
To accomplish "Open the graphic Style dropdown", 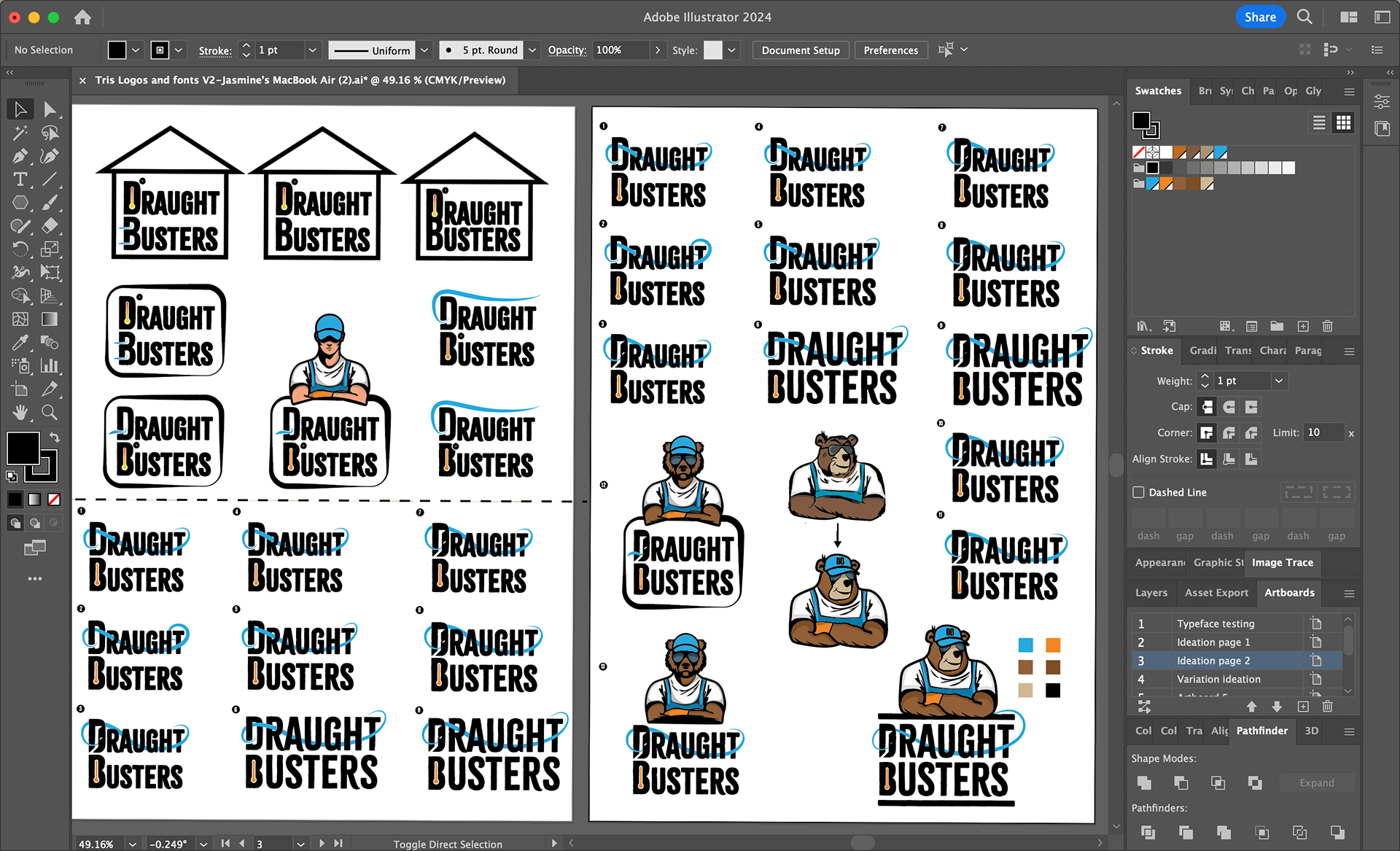I will tap(731, 50).
